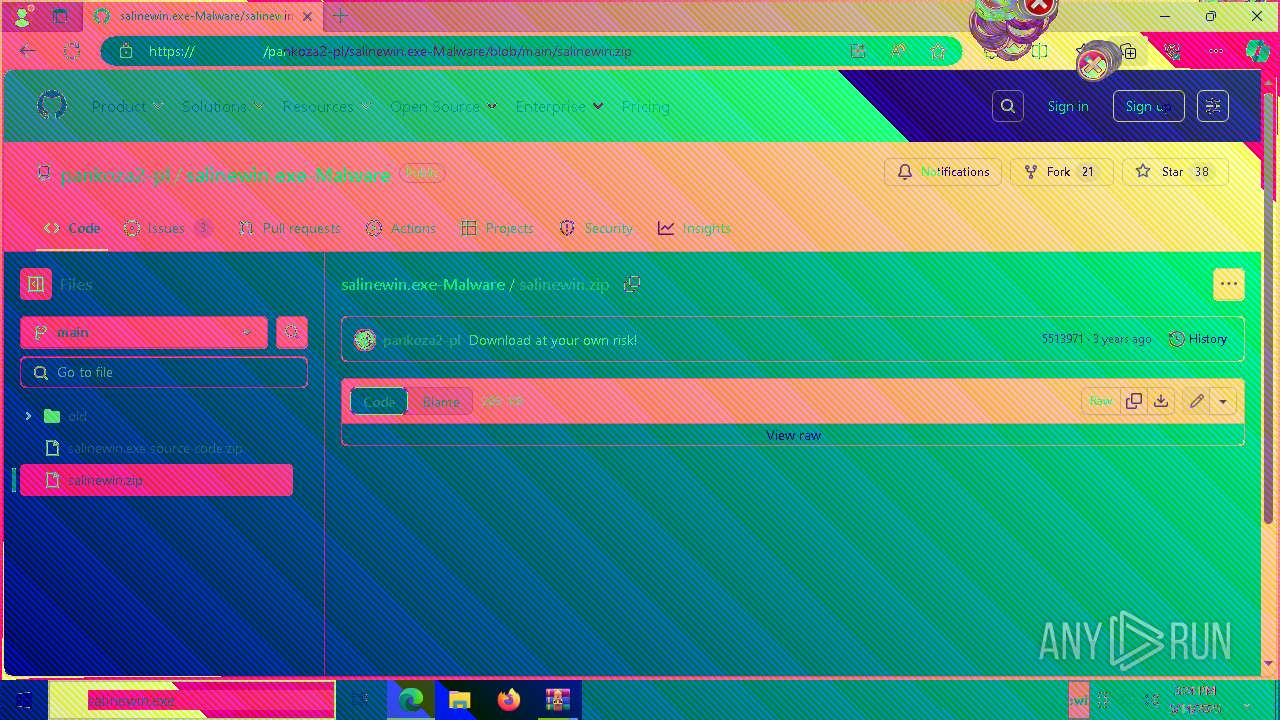Click the Notifications button
1280x720 pixels.
coord(943,172)
